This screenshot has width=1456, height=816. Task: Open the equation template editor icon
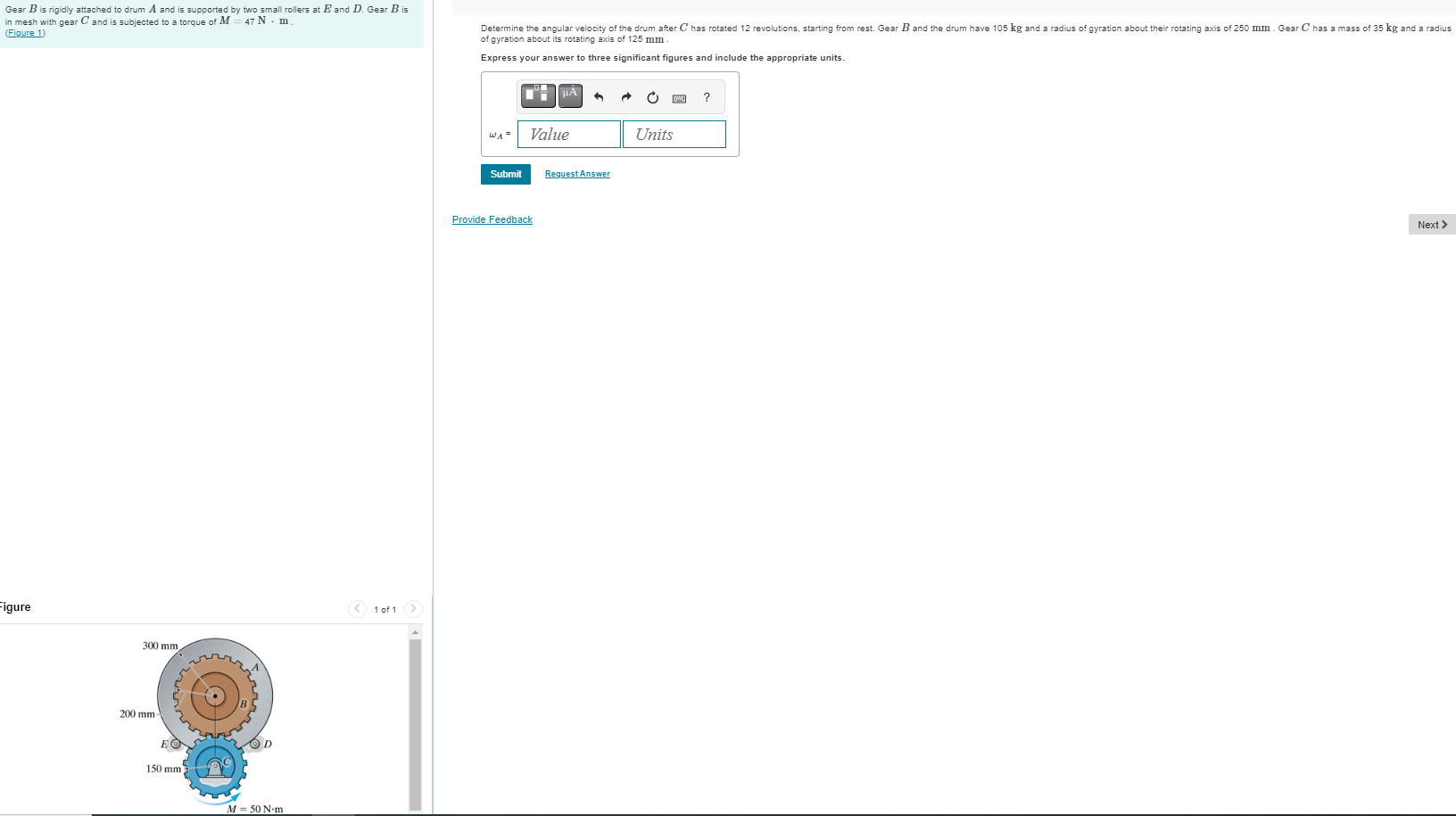click(537, 95)
